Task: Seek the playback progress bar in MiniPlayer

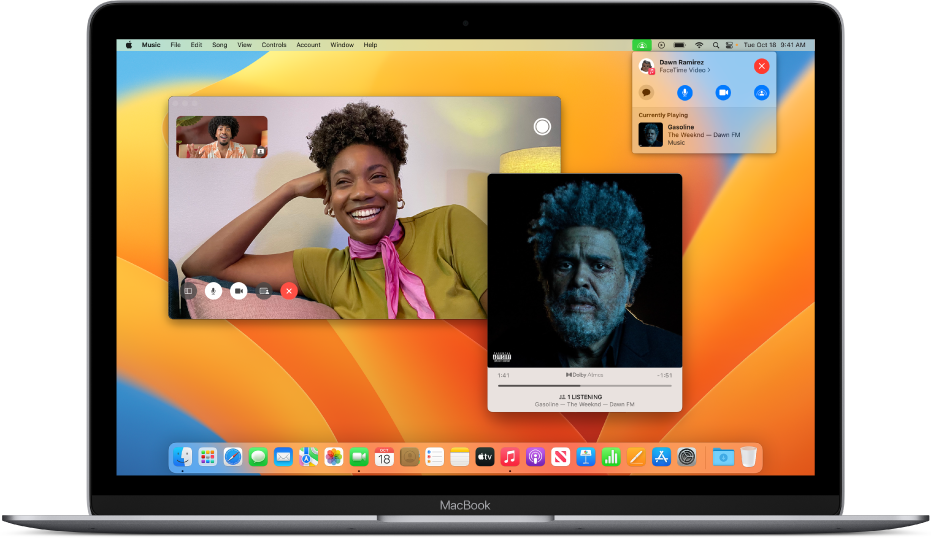Action: point(585,386)
